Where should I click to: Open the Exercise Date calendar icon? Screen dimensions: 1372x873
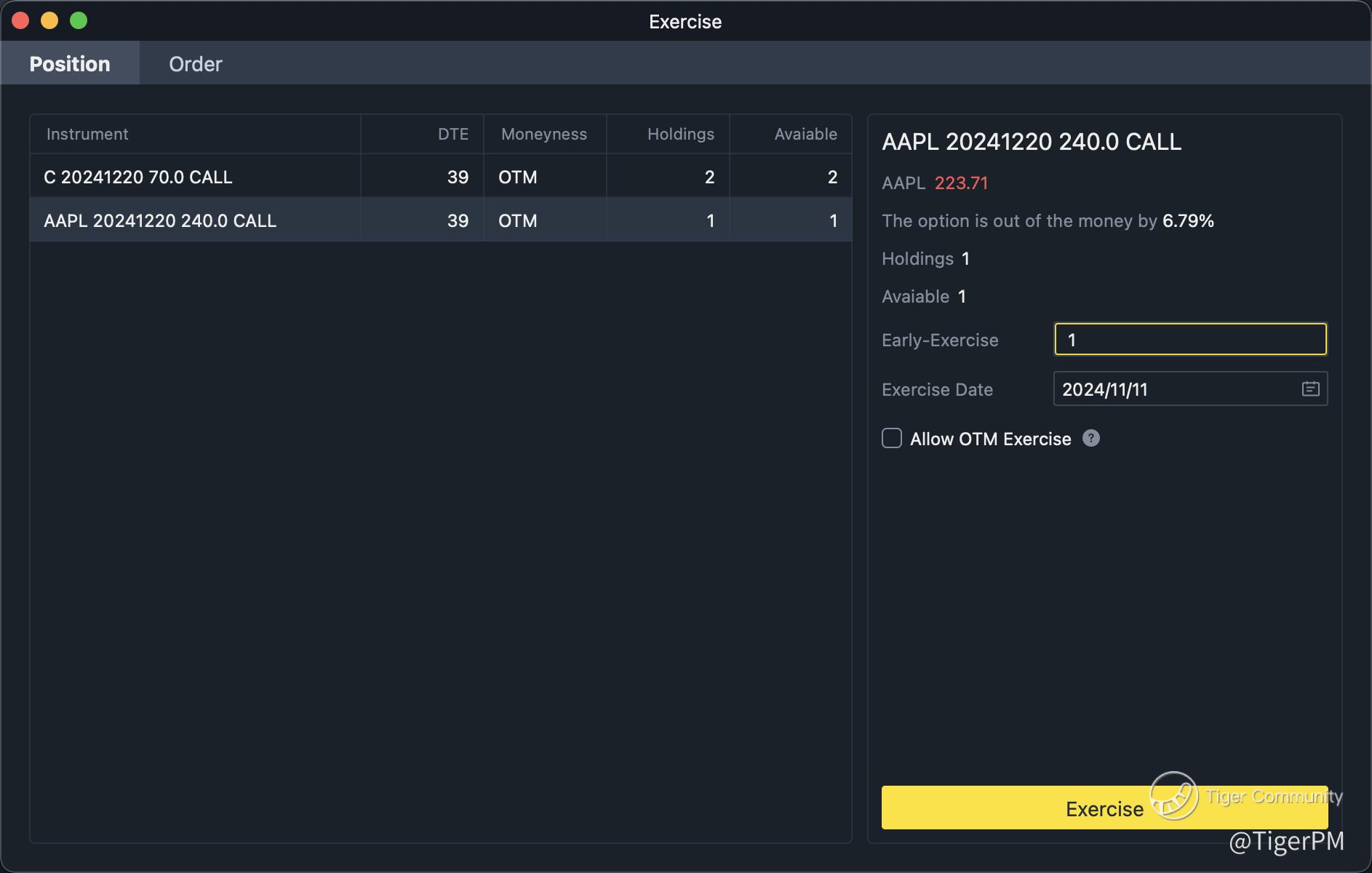coord(1310,389)
